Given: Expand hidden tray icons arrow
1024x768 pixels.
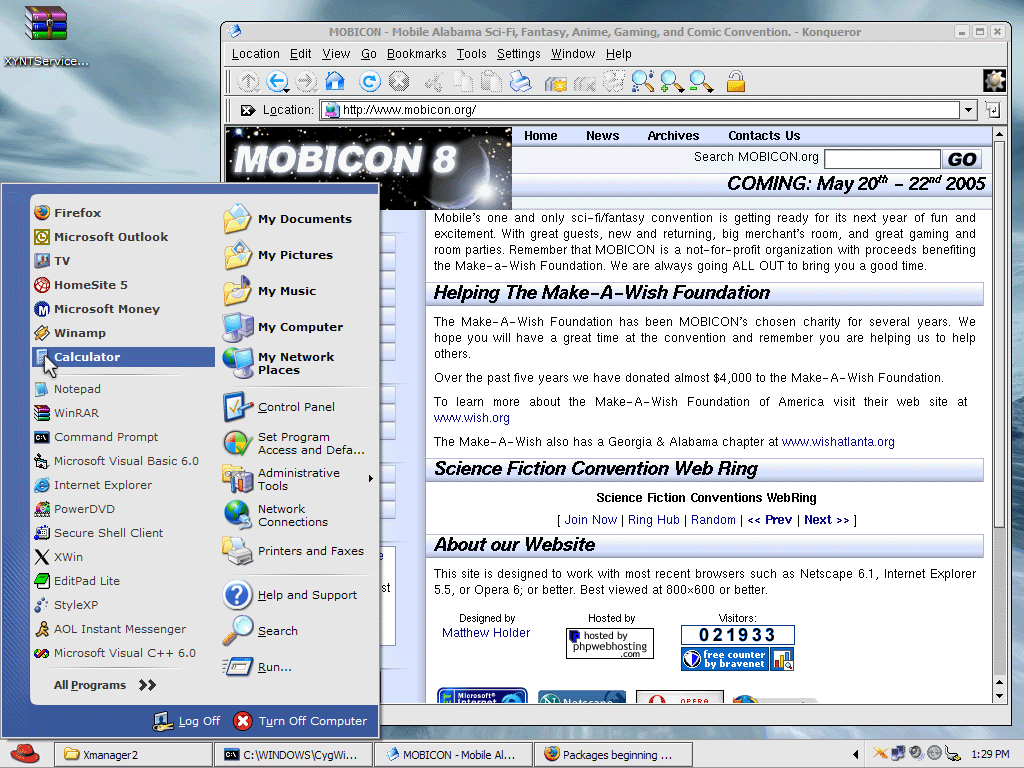Looking at the screenshot, I should tap(855, 755).
